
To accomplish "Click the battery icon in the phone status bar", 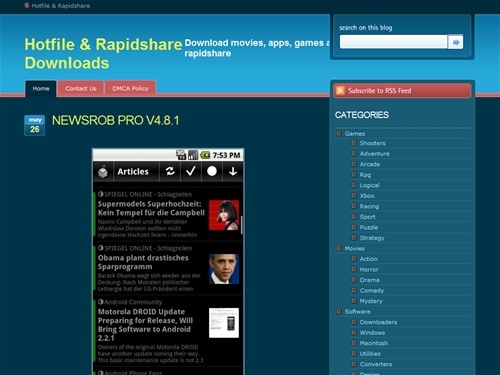I will (205, 155).
